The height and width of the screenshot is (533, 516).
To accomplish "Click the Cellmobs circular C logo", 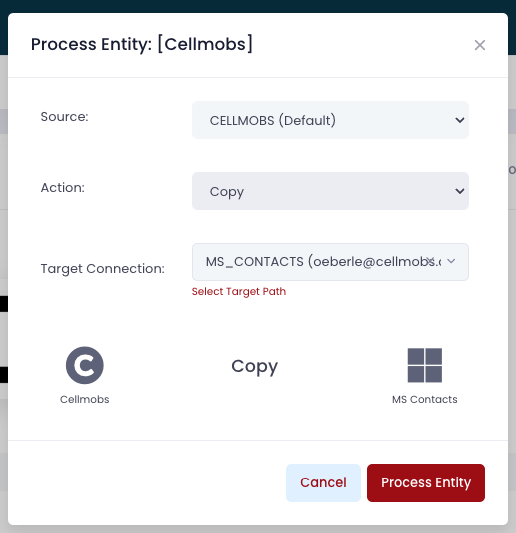I will (85, 365).
